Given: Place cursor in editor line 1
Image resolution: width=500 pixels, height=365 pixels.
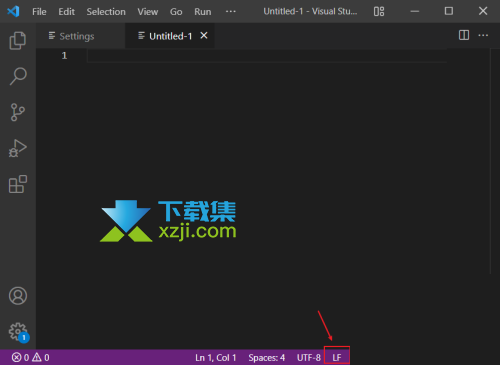Looking at the screenshot, I should click(267, 56).
